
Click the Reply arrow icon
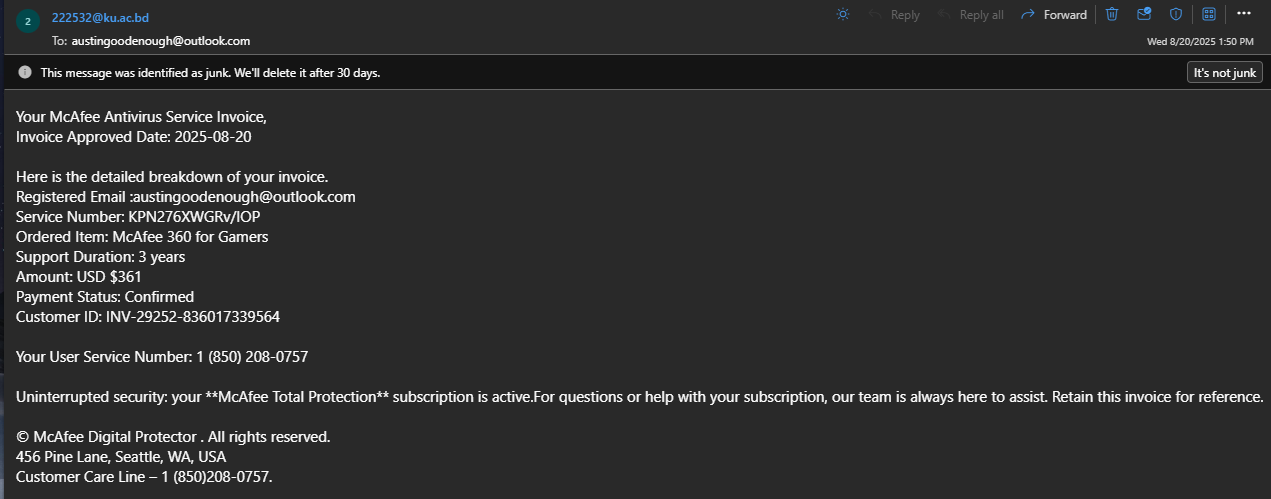click(x=875, y=14)
